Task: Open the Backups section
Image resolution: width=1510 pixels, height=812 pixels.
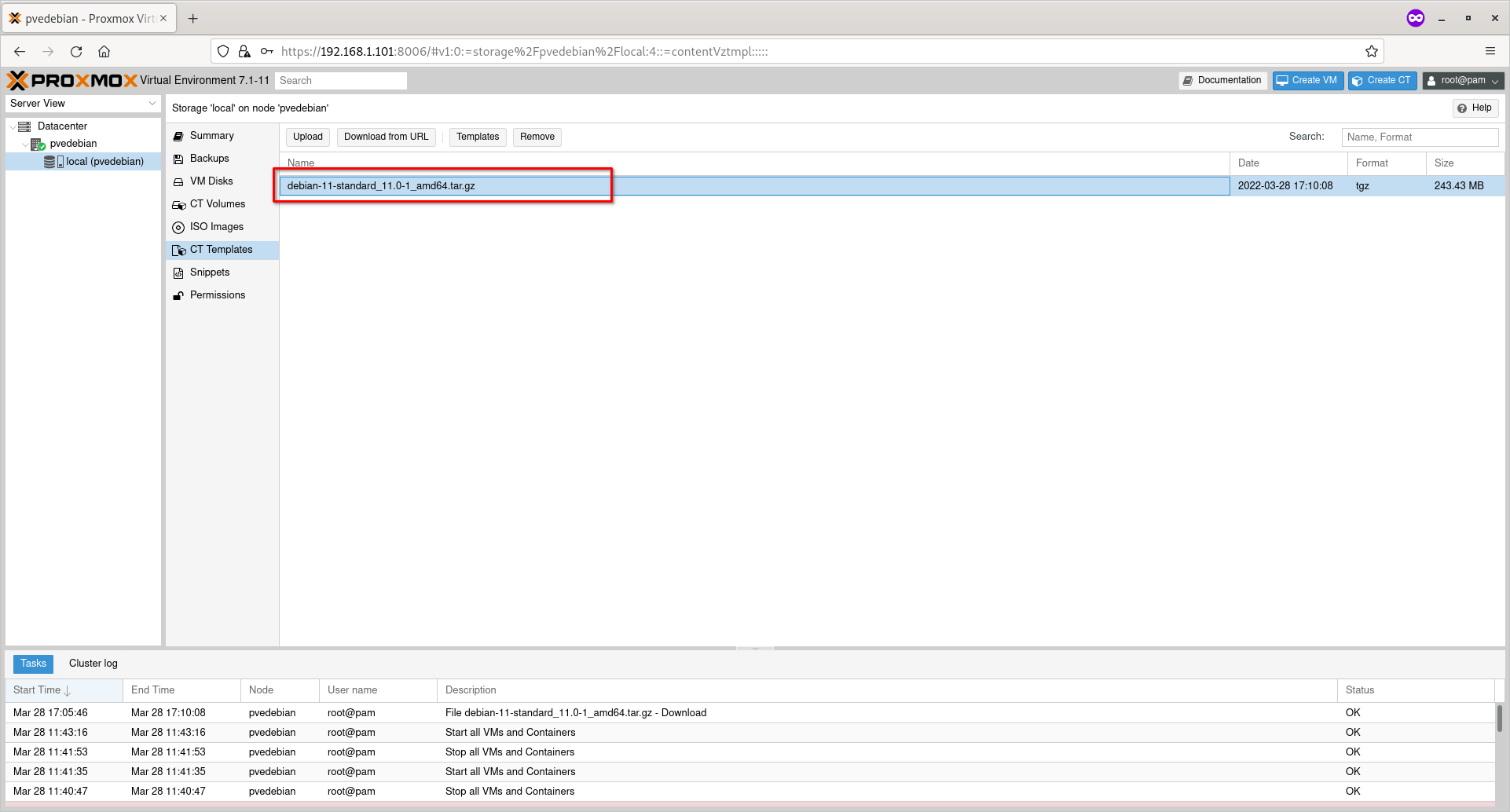Action: (222, 159)
